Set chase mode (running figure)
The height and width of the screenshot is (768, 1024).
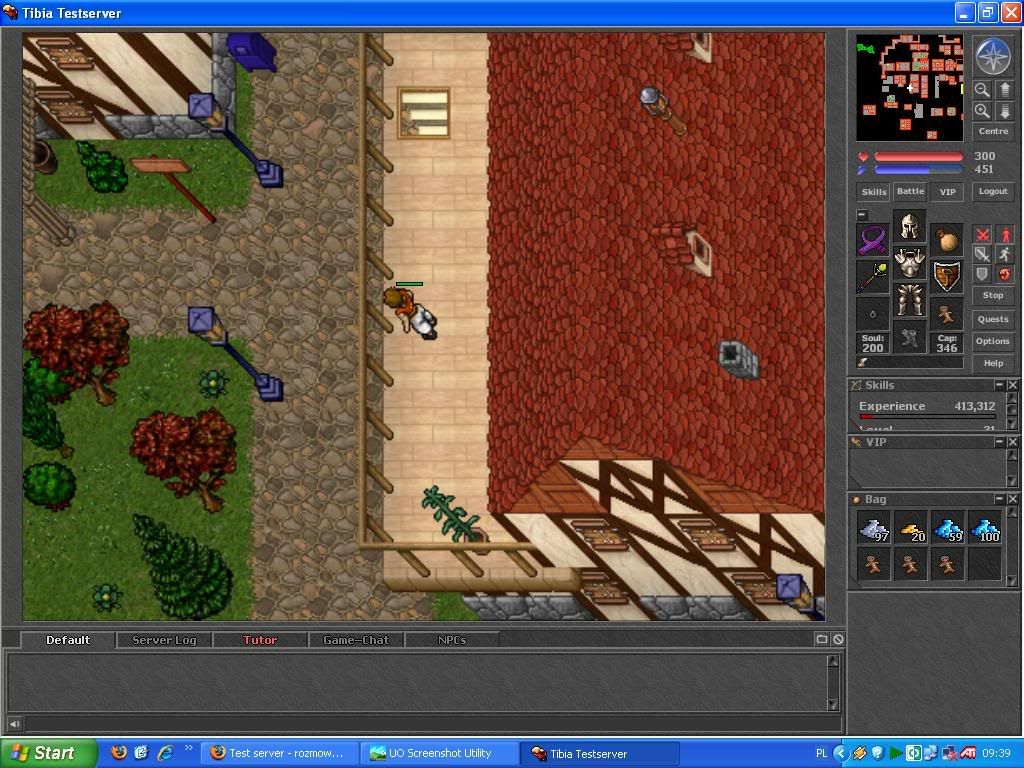(1005, 254)
